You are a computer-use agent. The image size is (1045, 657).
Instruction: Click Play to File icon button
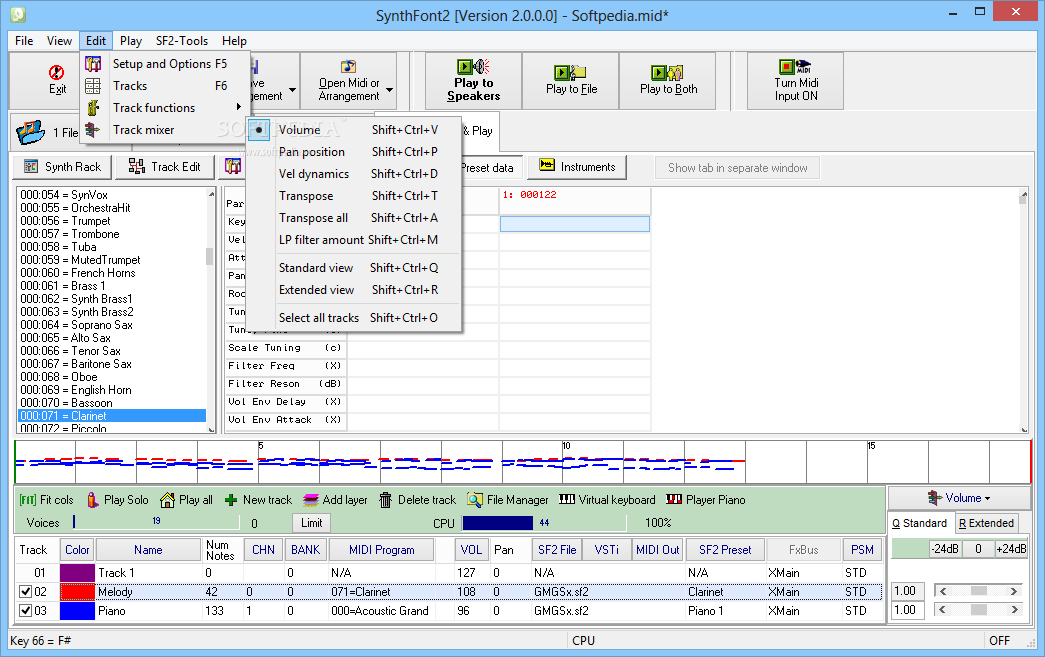[571, 81]
